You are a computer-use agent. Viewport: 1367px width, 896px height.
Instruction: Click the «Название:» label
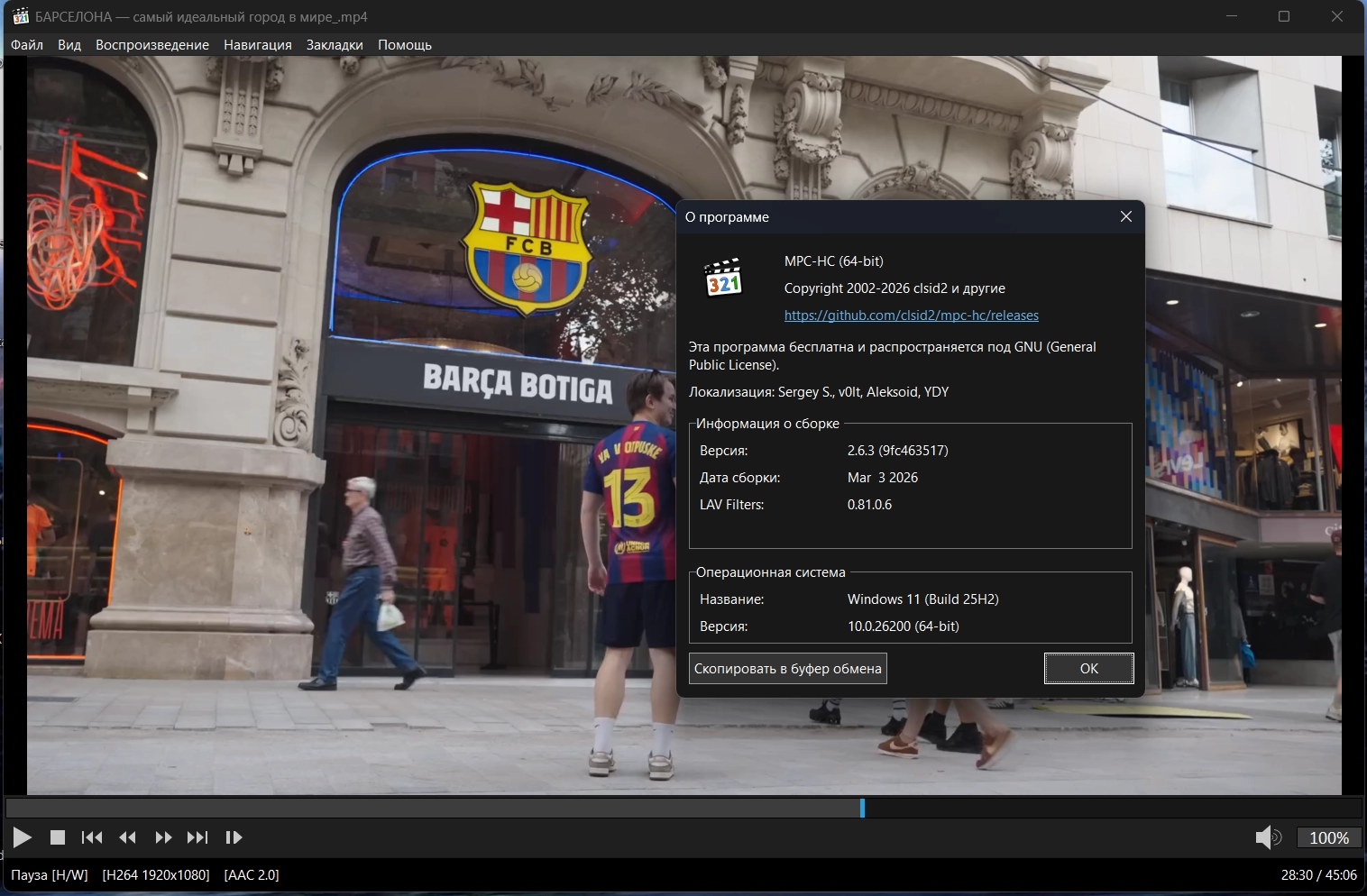click(732, 599)
